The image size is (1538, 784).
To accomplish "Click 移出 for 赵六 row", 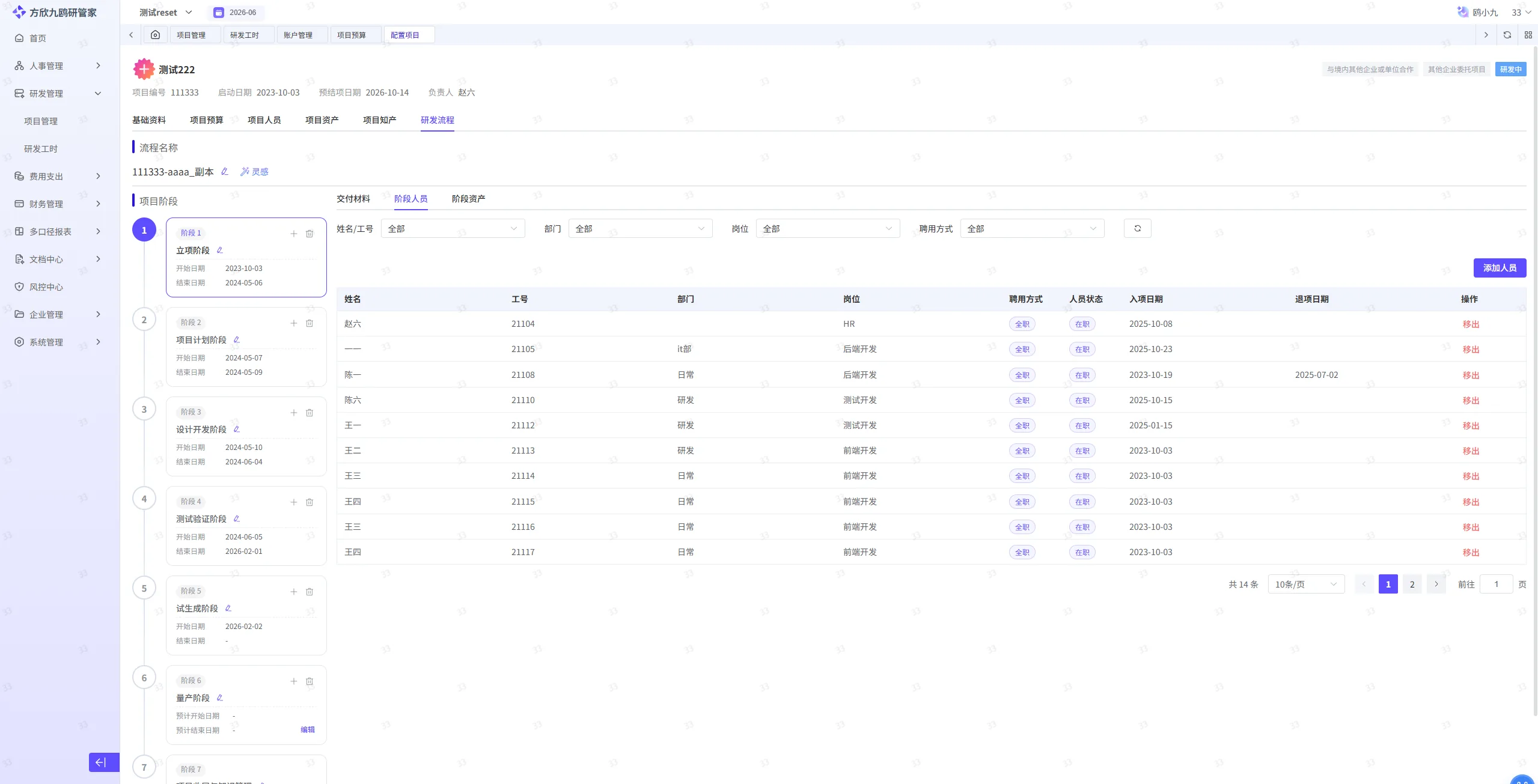I will [1471, 324].
